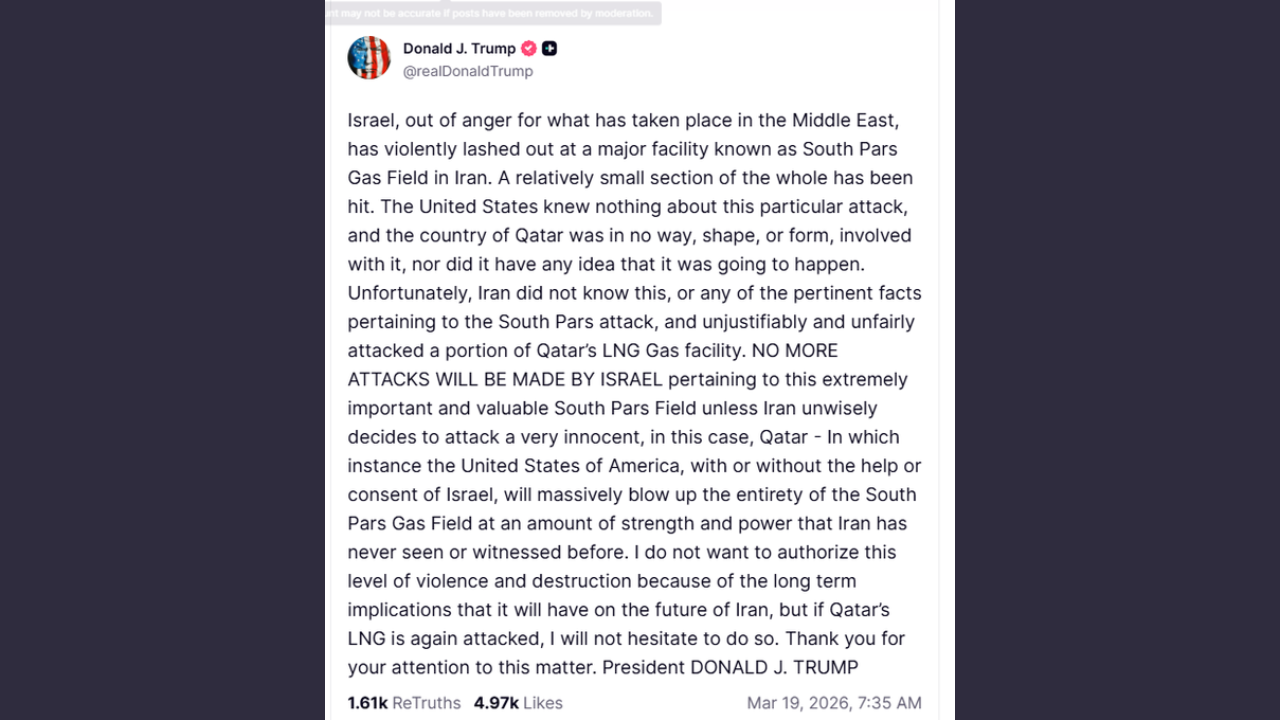Click Donald J. Trump's profile avatar

[x=369, y=58]
